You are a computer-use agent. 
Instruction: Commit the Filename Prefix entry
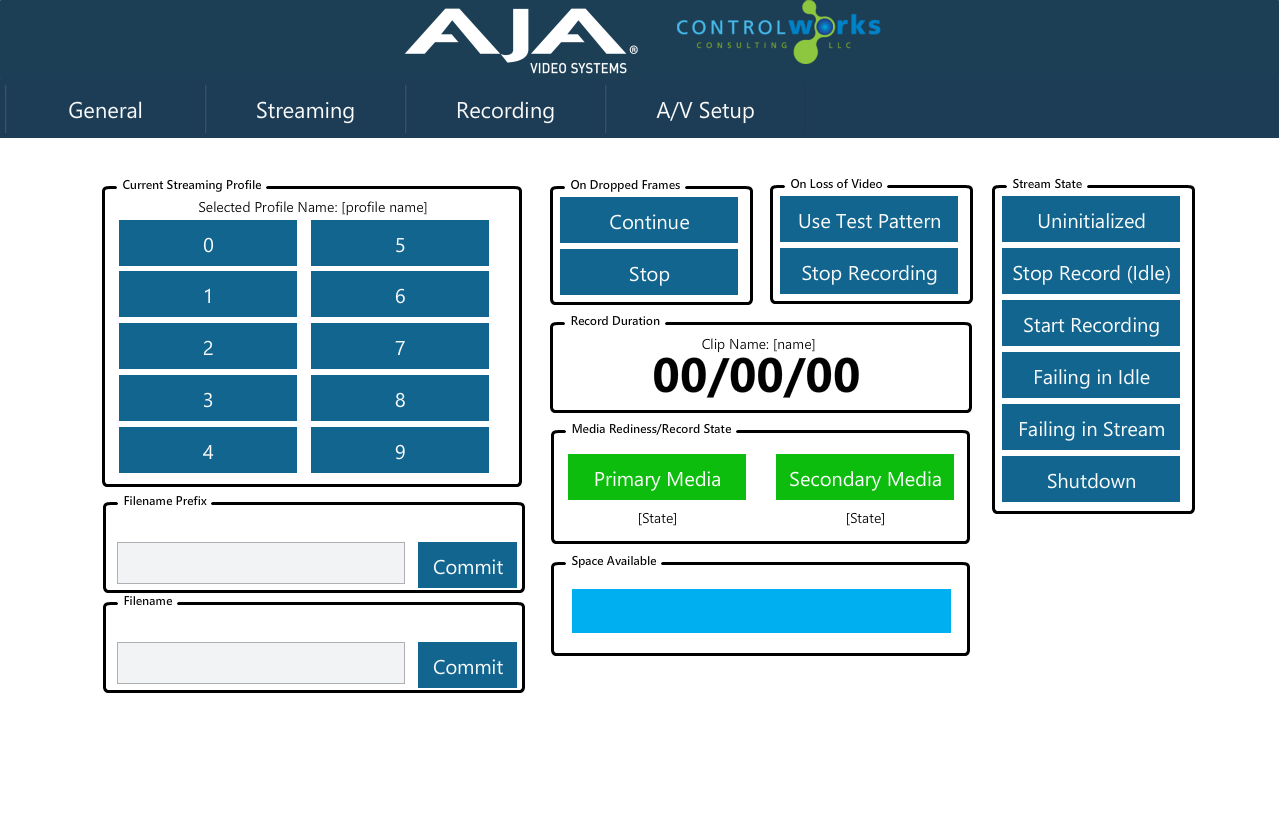coord(467,565)
